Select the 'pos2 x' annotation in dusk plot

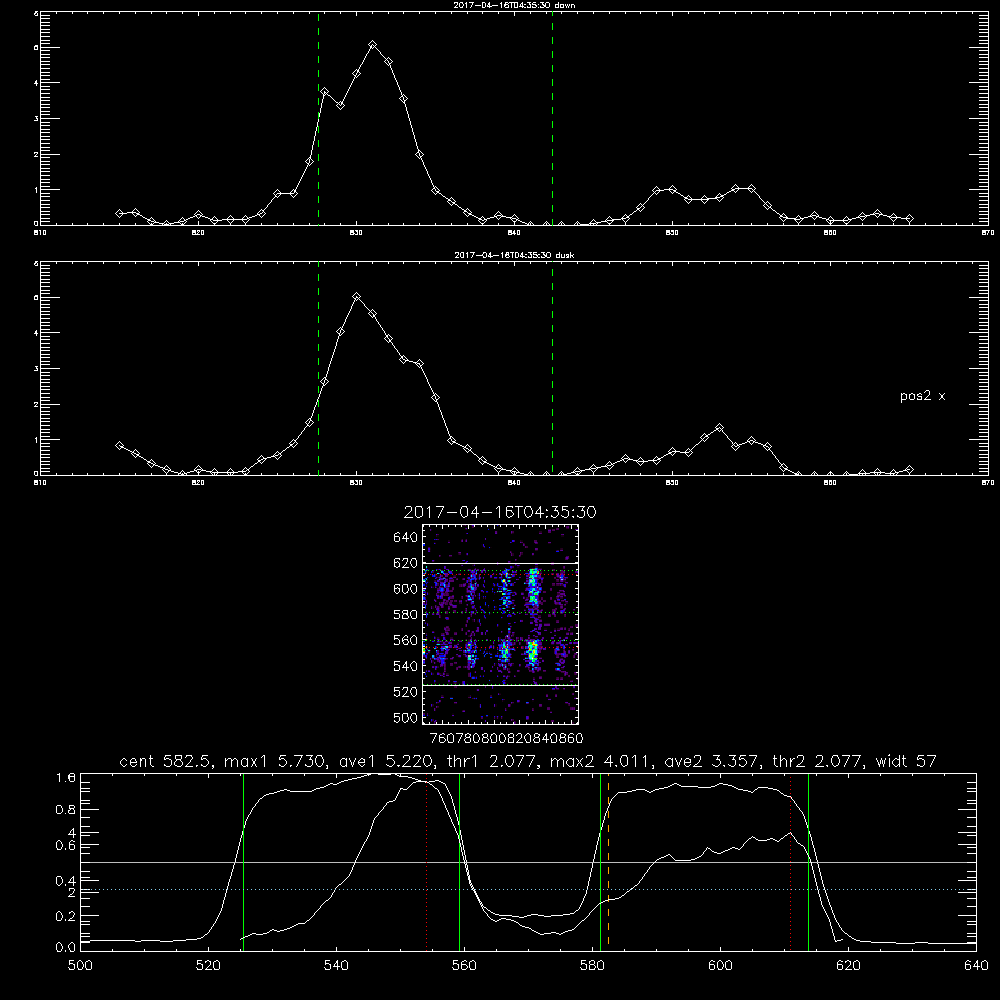click(x=922, y=396)
